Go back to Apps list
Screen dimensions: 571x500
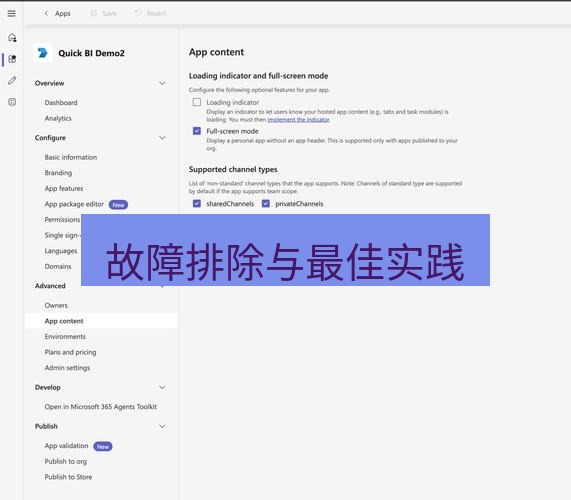point(63,13)
